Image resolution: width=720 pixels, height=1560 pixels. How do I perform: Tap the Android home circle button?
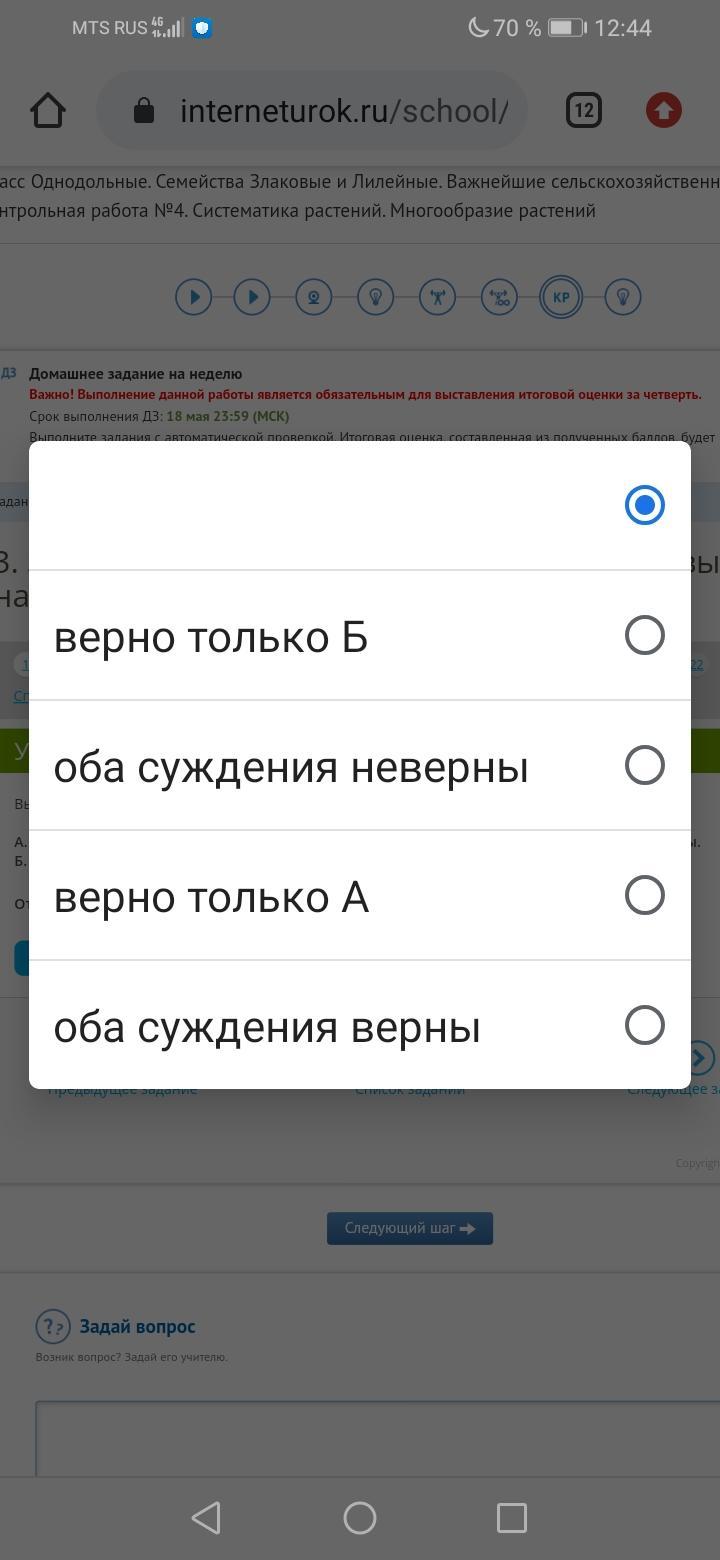[x=360, y=1518]
